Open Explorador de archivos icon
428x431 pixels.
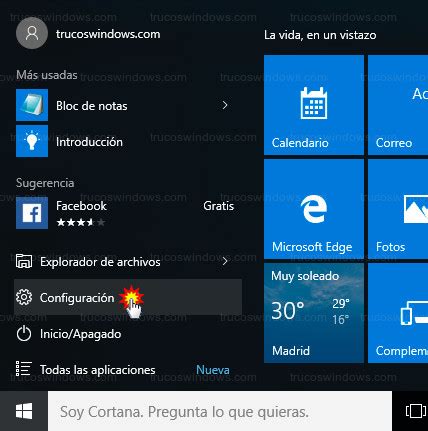coord(24,261)
